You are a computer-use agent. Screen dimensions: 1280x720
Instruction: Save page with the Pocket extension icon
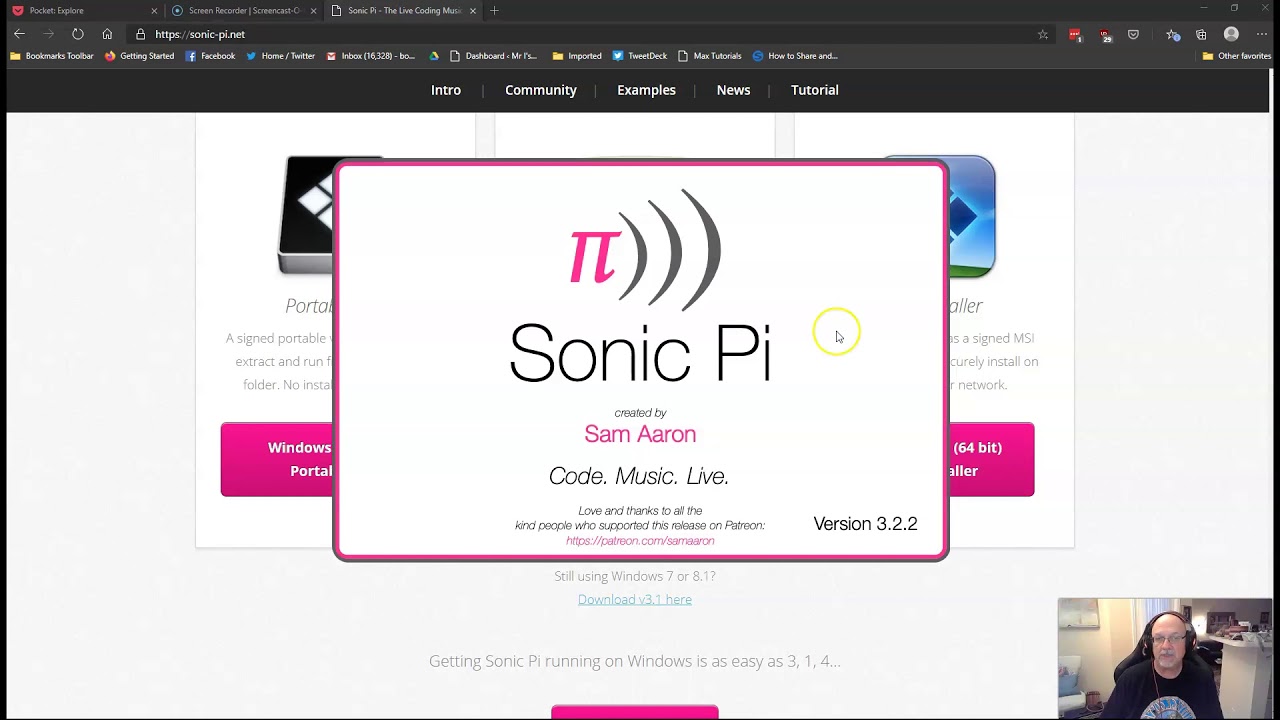click(1133, 34)
